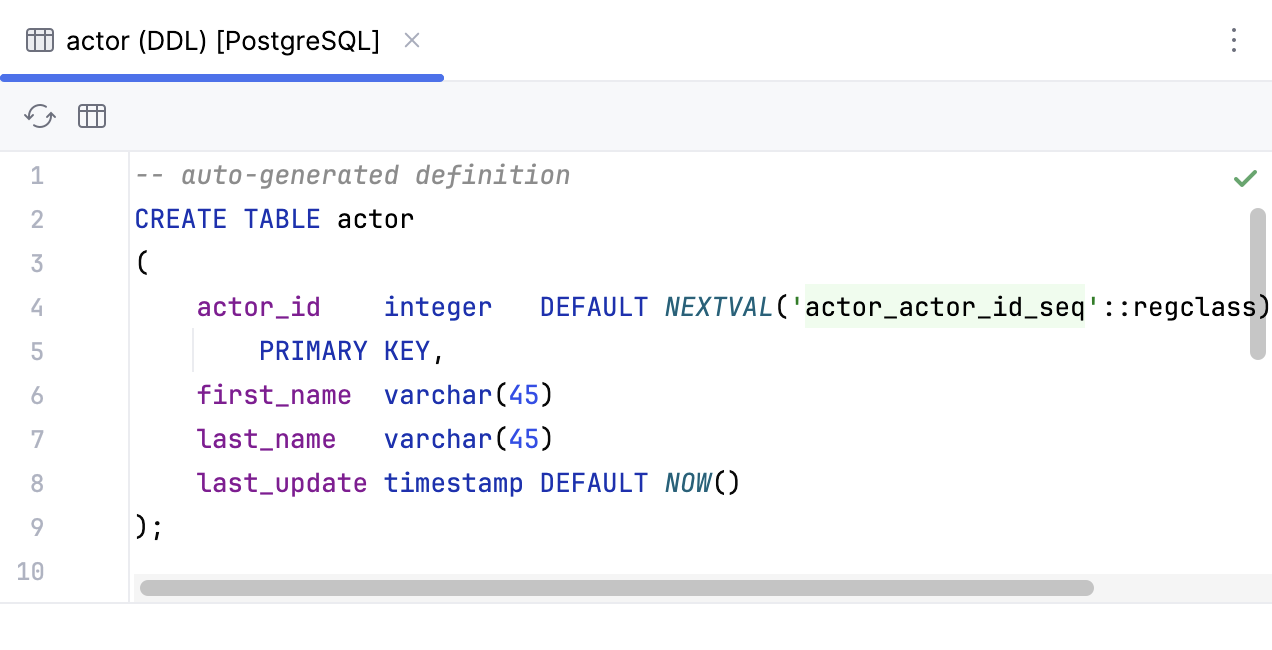
Task: Click the DEFAULT keyword on line 8
Action: click(x=594, y=483)
